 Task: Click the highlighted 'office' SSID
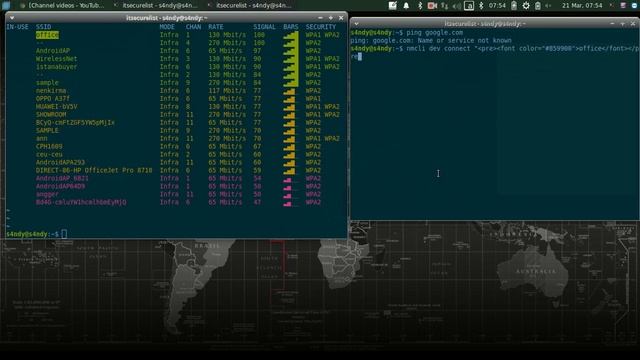coord(47,35)
